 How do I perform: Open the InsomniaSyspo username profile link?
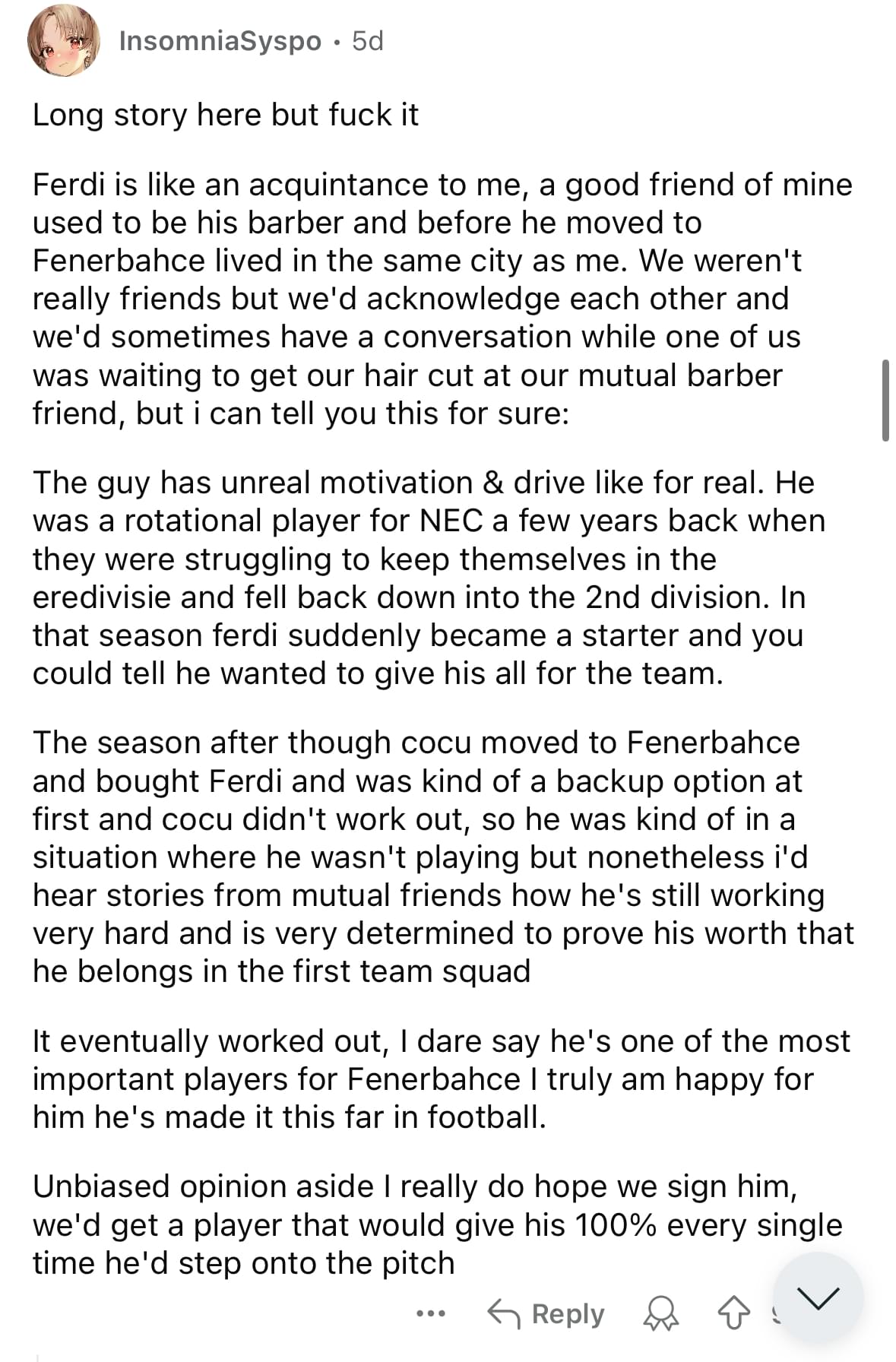[220, 41]
